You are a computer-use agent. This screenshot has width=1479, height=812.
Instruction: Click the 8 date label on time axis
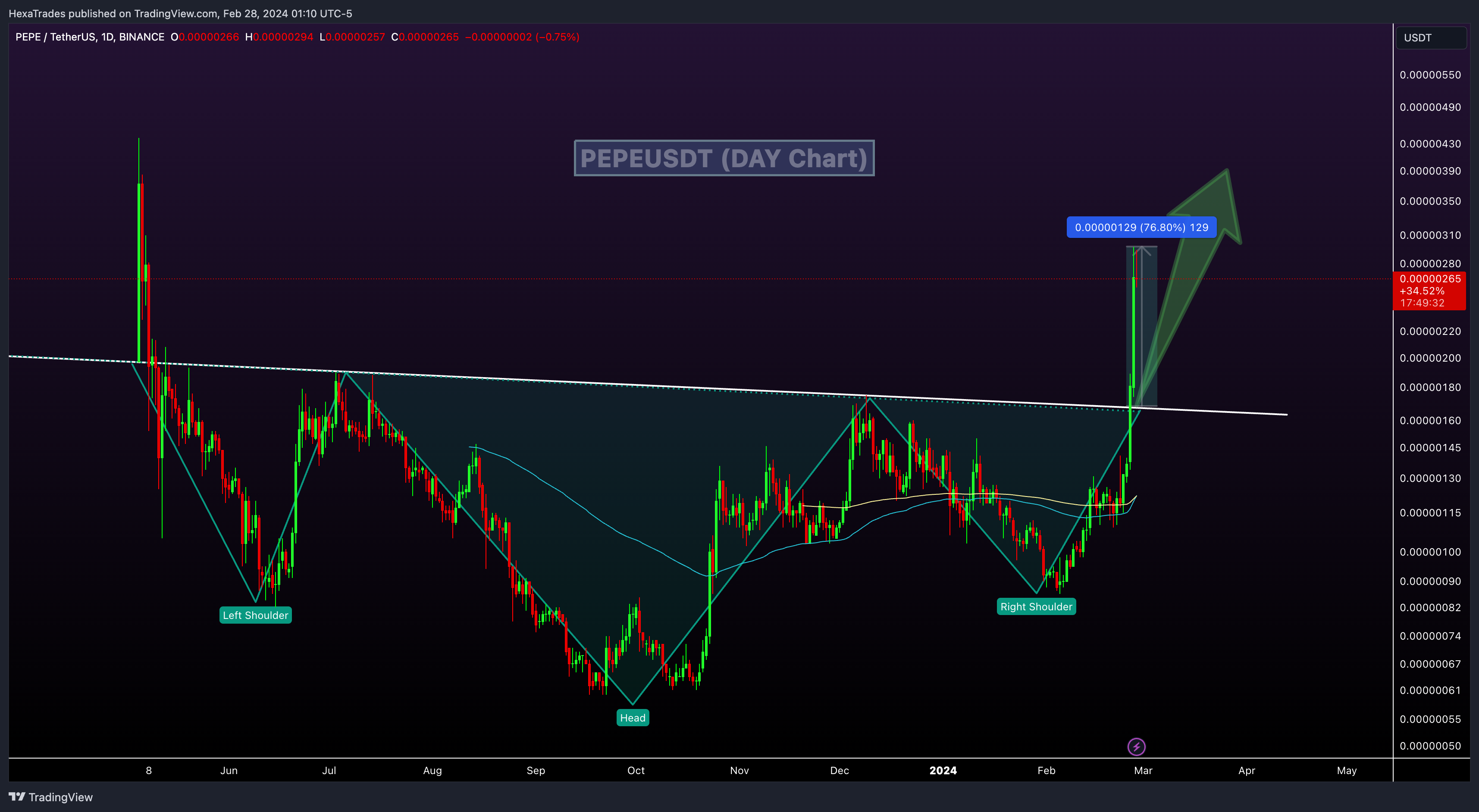pos(149,771)
